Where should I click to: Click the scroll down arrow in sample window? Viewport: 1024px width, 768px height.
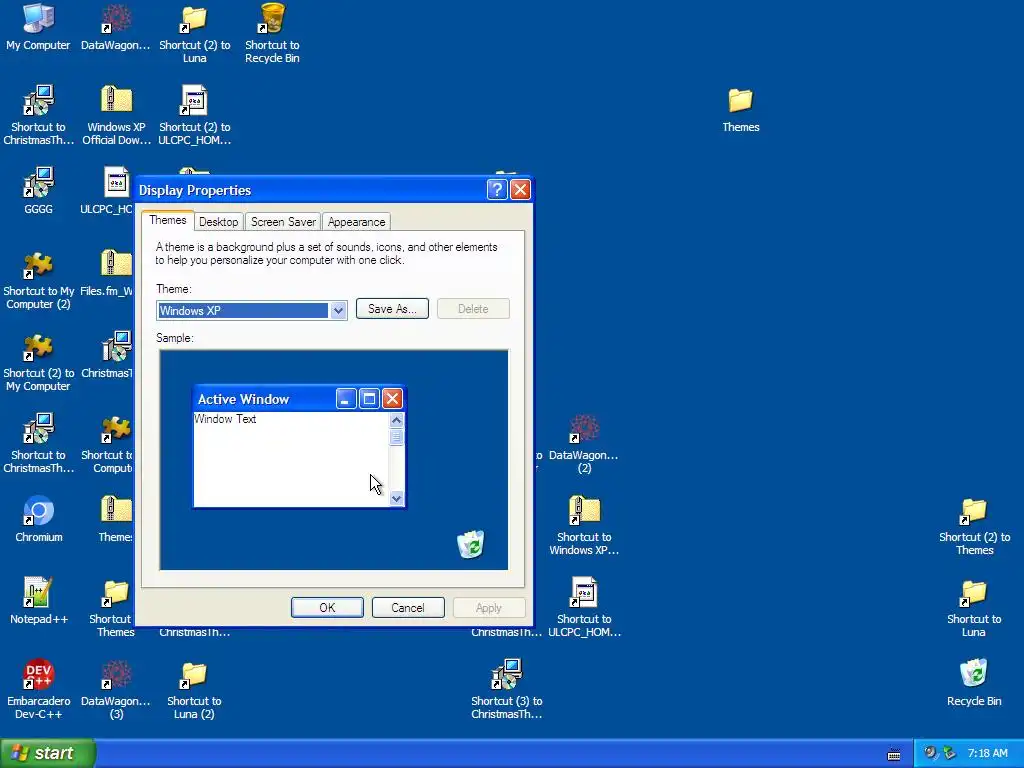click(x=396, y=499)
